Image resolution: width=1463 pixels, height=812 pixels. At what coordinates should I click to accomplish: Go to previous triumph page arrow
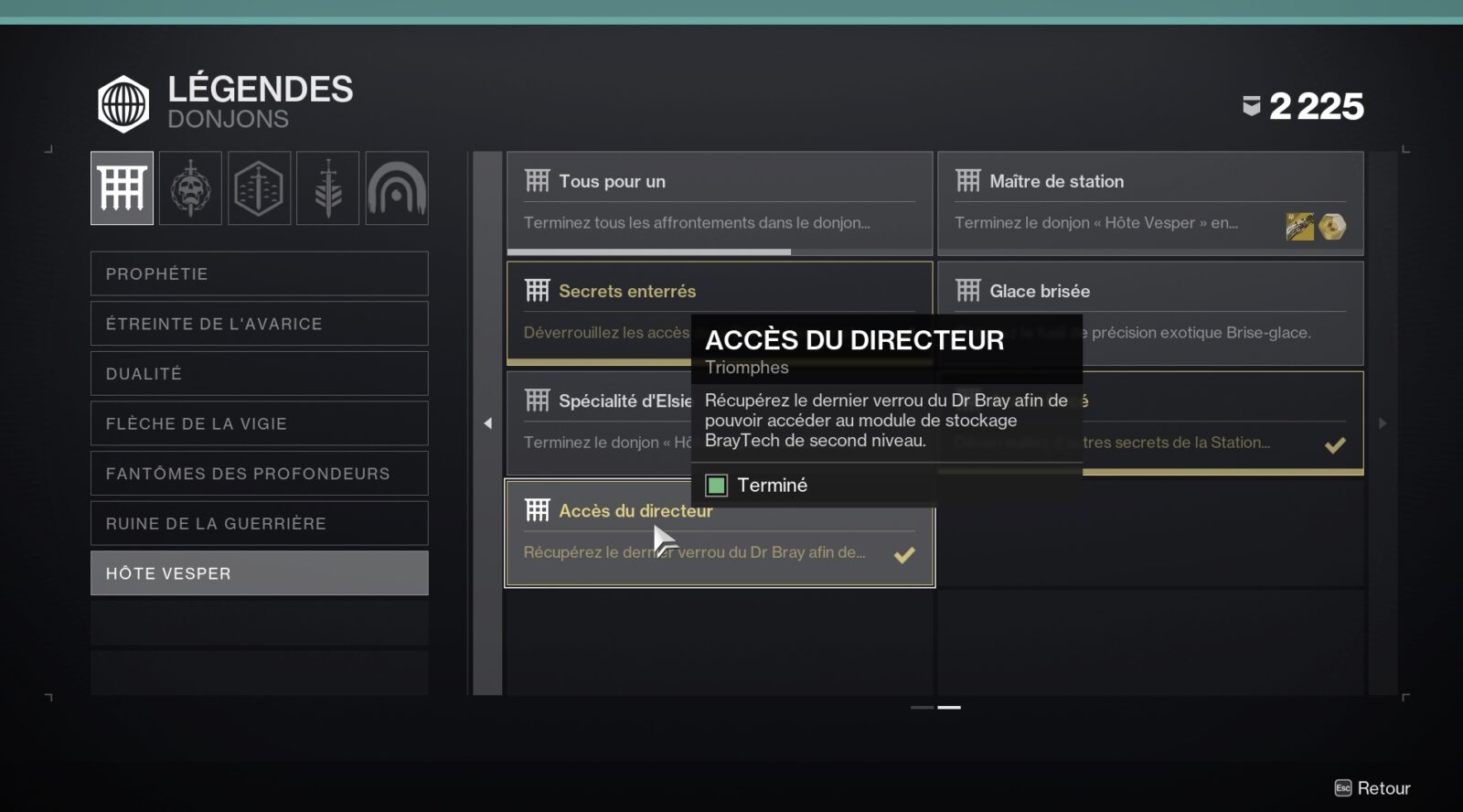(487, 422)
